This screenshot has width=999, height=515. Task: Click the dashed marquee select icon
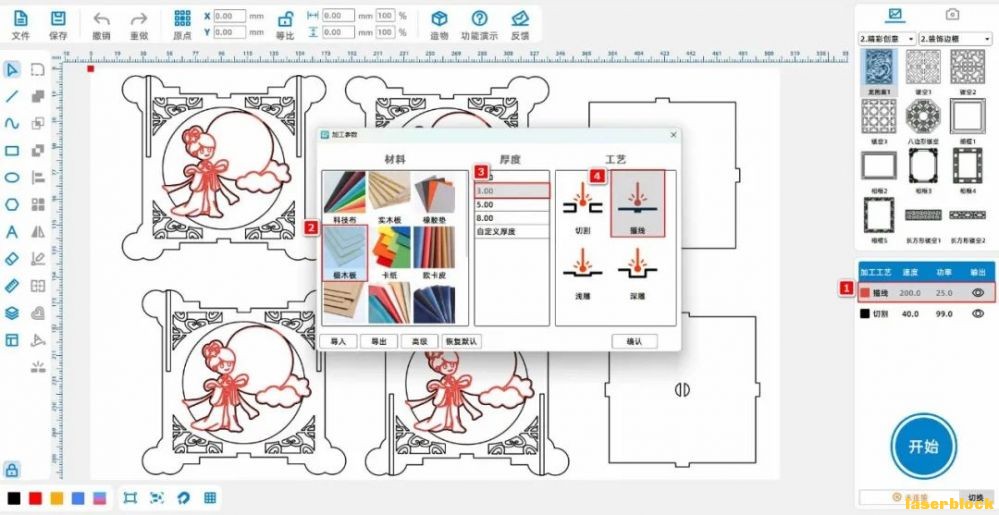pyautogui.click(x=38, y=69)
